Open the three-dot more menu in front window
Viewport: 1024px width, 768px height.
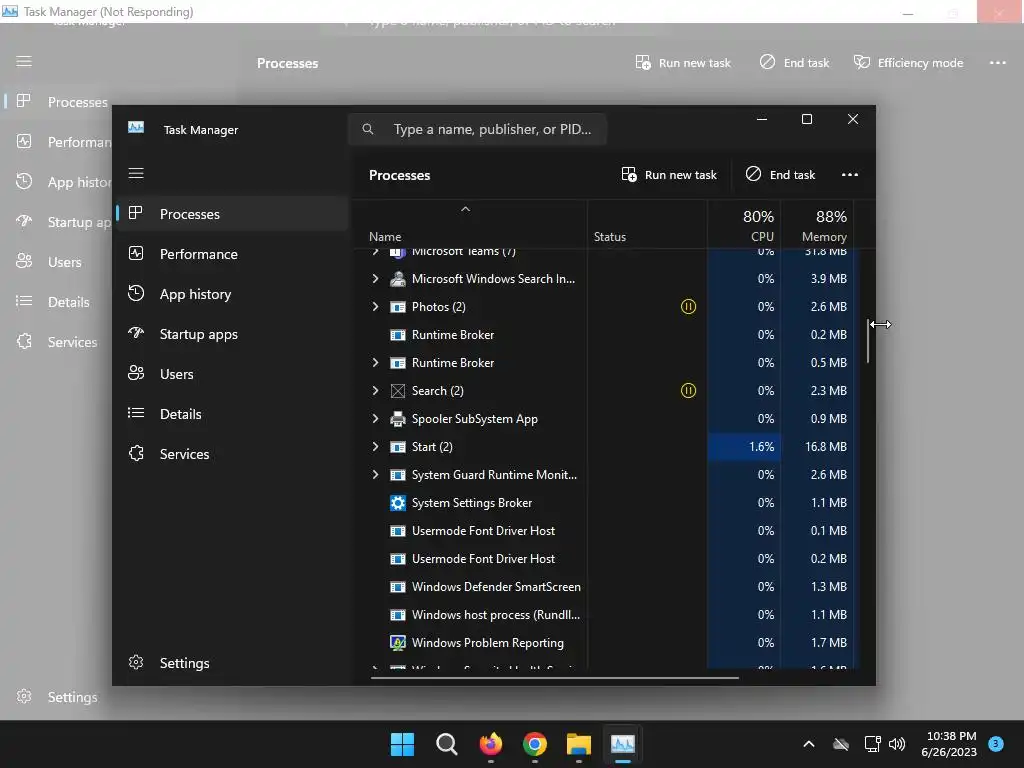850,174
